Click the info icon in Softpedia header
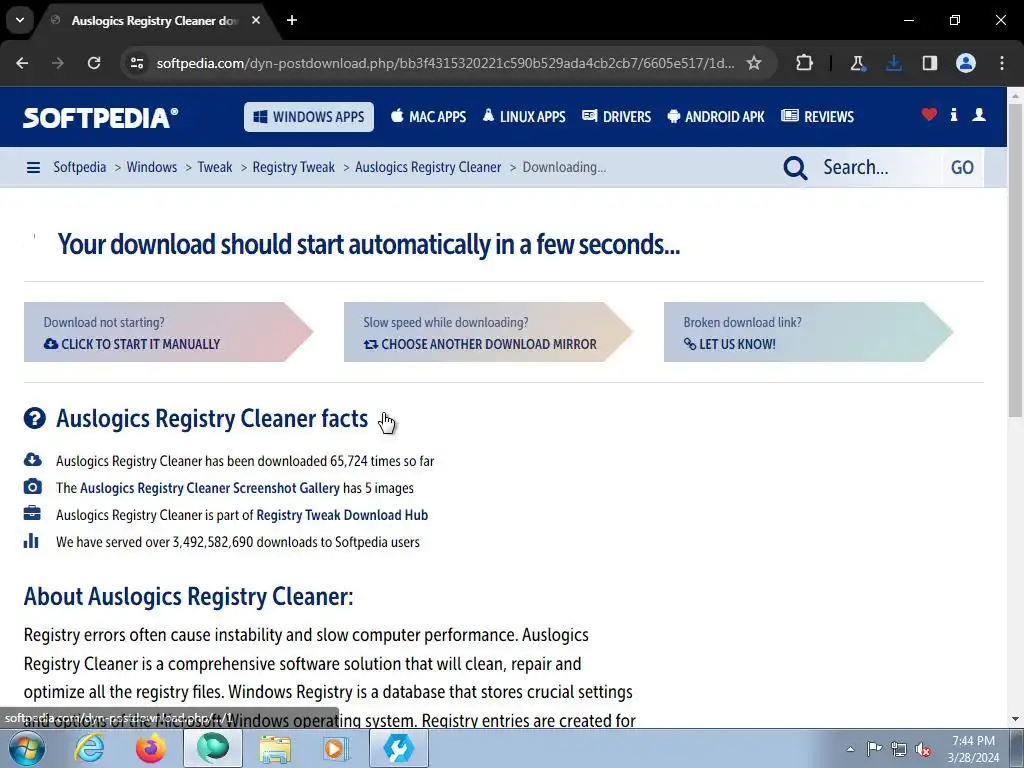This screenshot has height=768, width=1024. tap(954, 115)
